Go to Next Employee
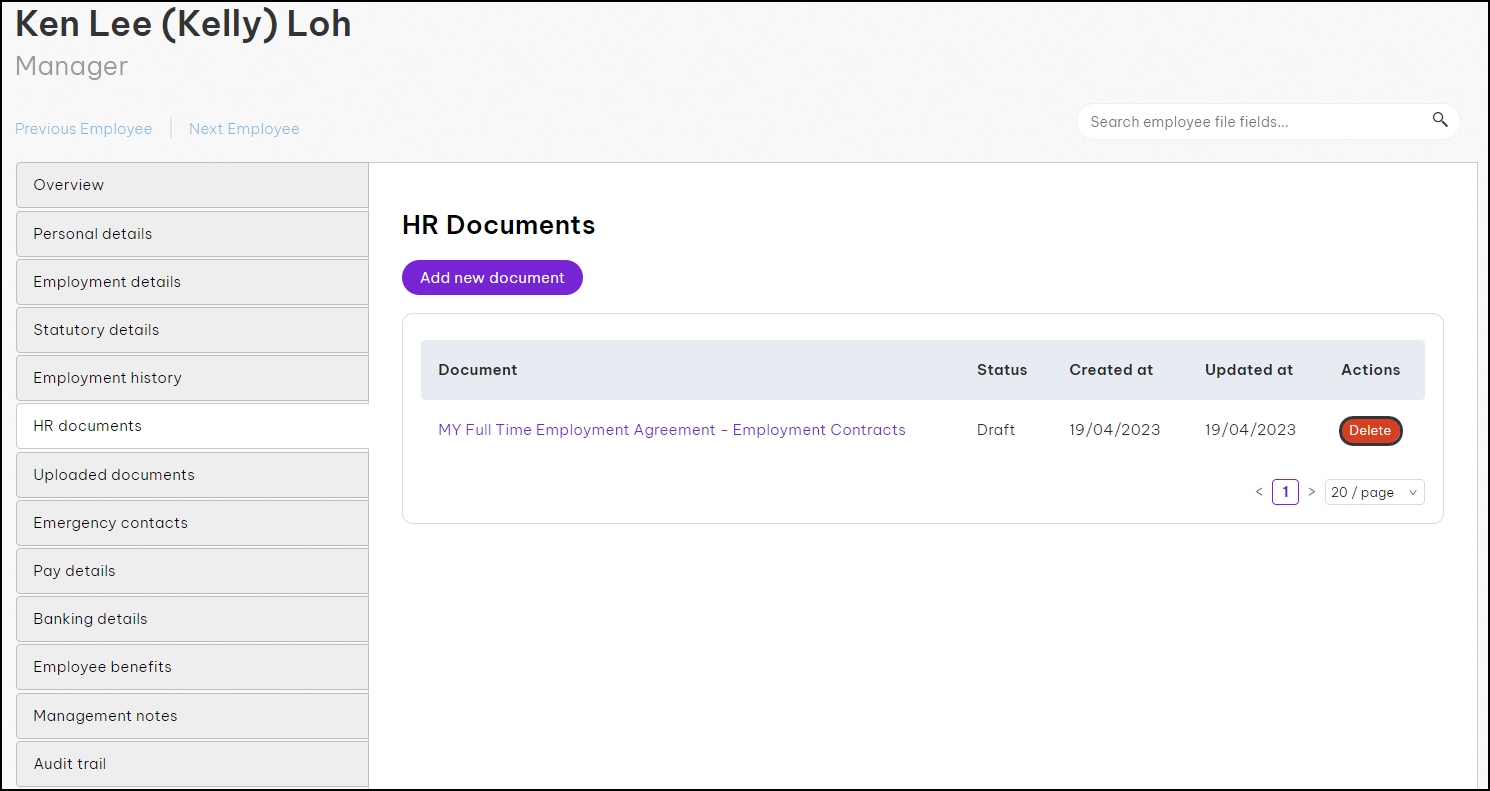The image size is (1490, 791). (x=244, y=129)
